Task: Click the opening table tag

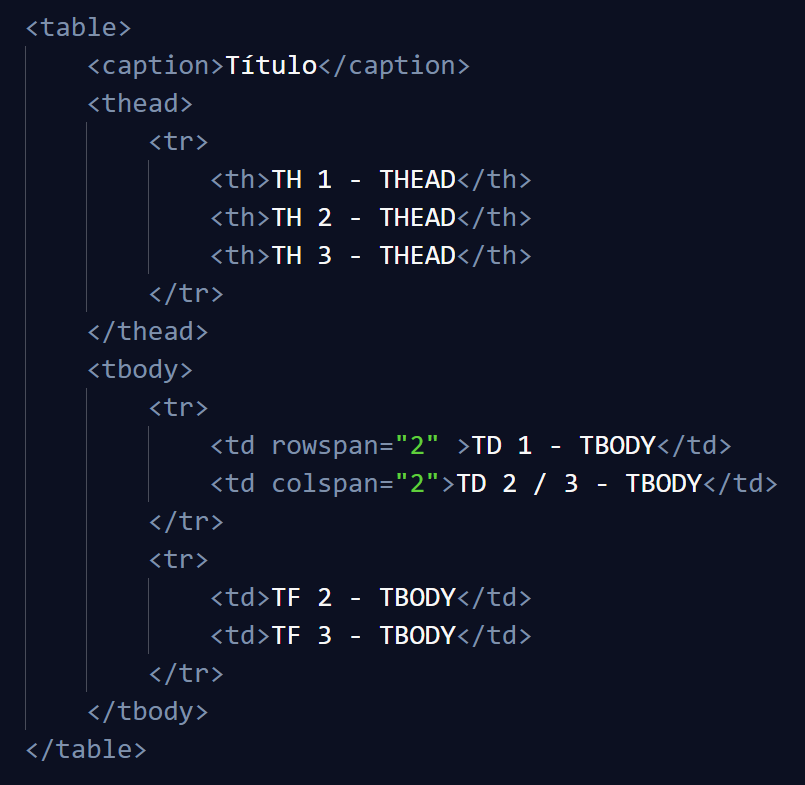Action: (x=79, y=28)
